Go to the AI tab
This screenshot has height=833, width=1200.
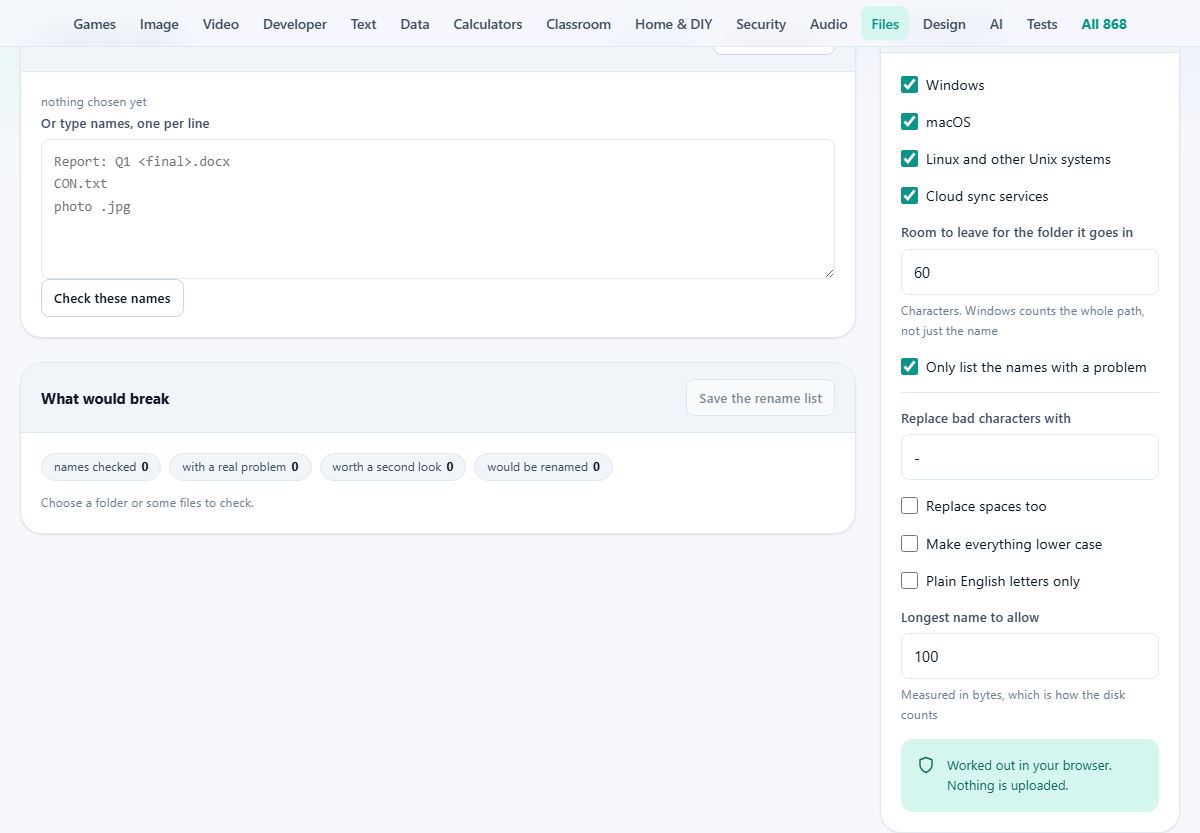point(996,24)
